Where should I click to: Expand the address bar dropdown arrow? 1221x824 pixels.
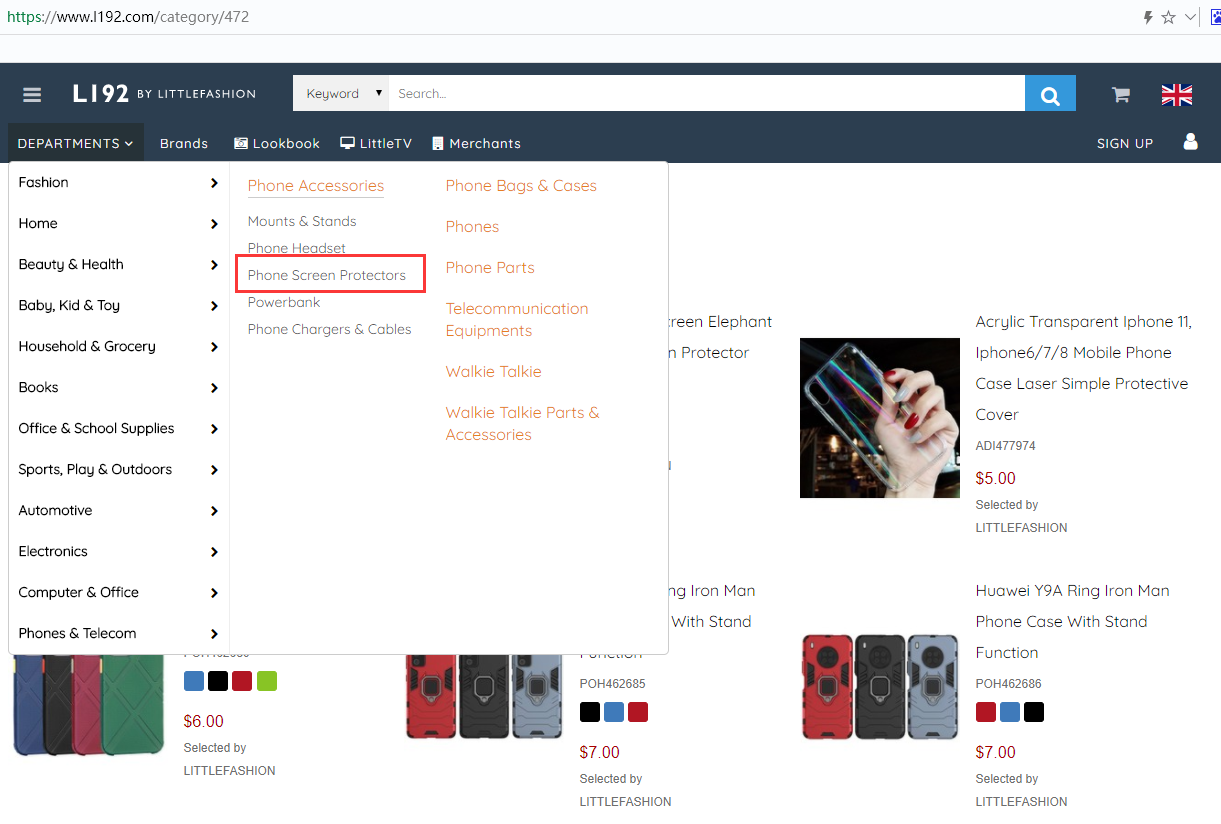tap(1190, 17)
